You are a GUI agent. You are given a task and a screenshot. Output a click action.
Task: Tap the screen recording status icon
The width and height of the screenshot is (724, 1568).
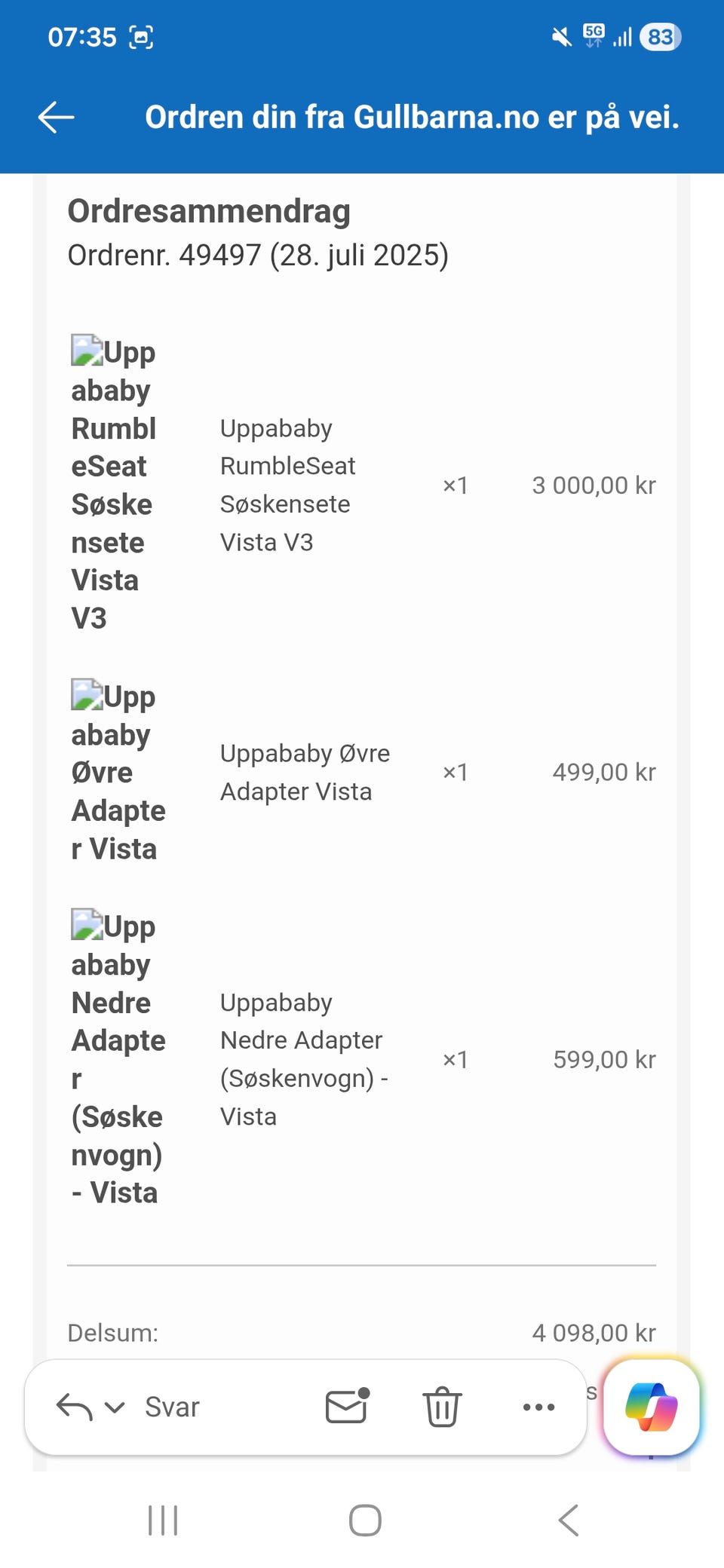141,37
